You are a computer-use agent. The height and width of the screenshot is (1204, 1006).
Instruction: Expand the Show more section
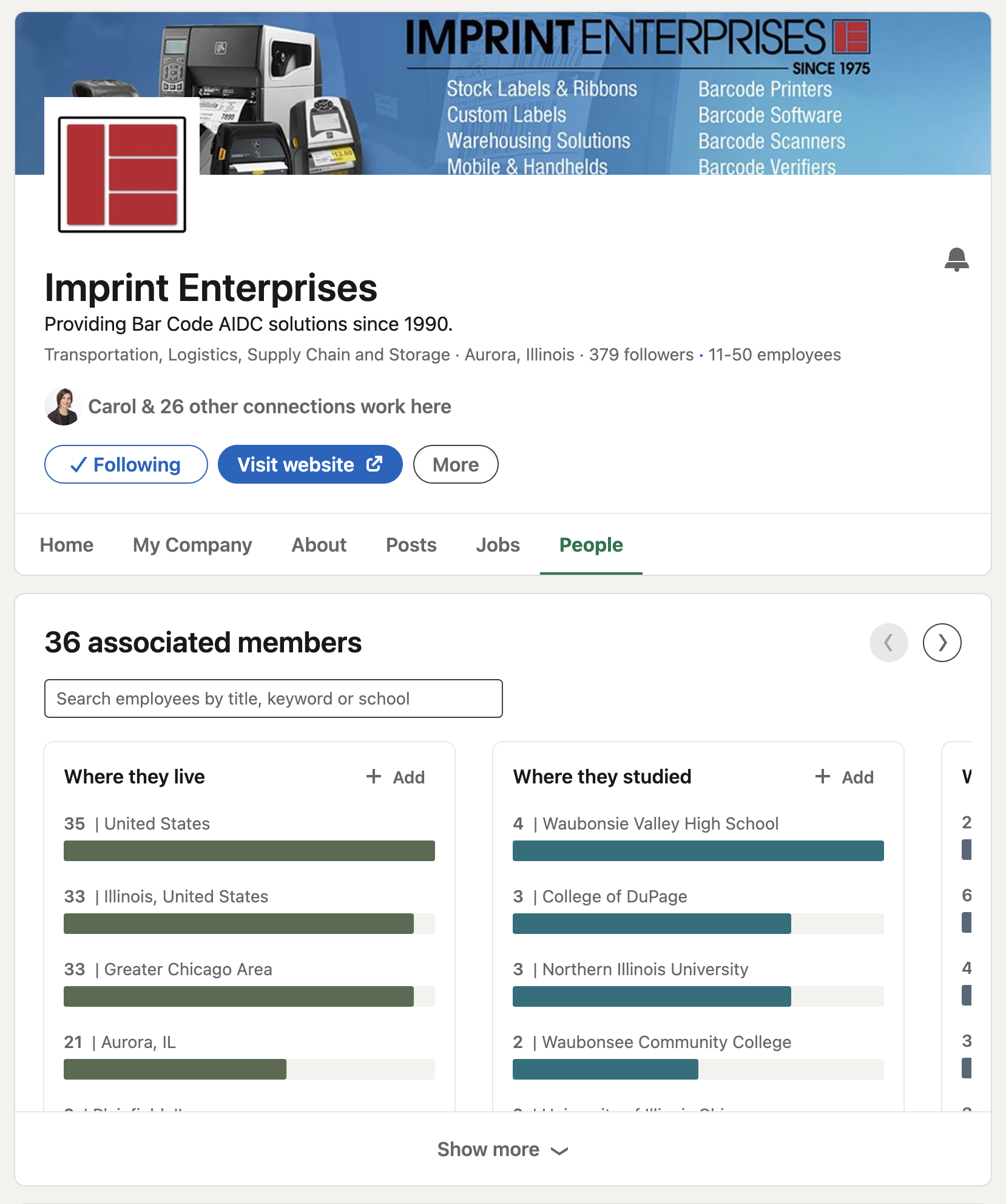(502, 1149)
